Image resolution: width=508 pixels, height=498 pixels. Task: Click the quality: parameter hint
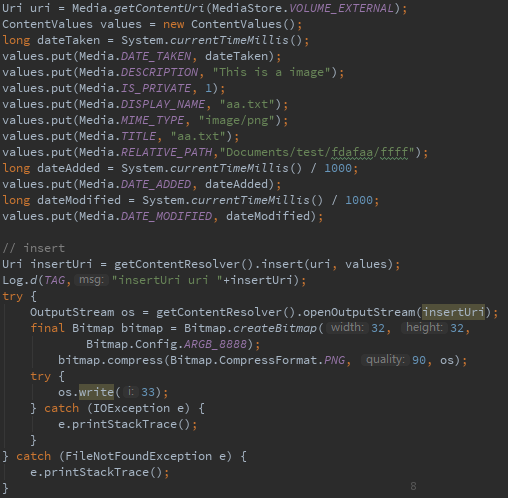coord(385,360)
